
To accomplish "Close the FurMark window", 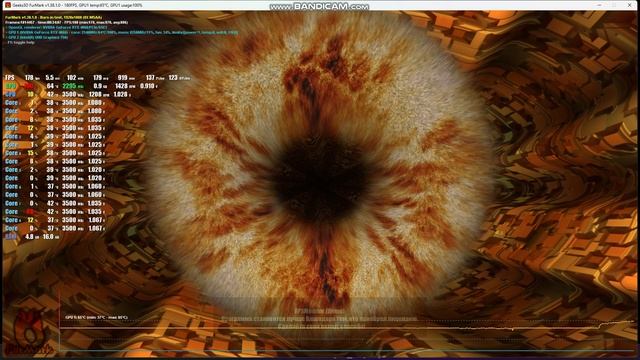I will coord(630,5).
